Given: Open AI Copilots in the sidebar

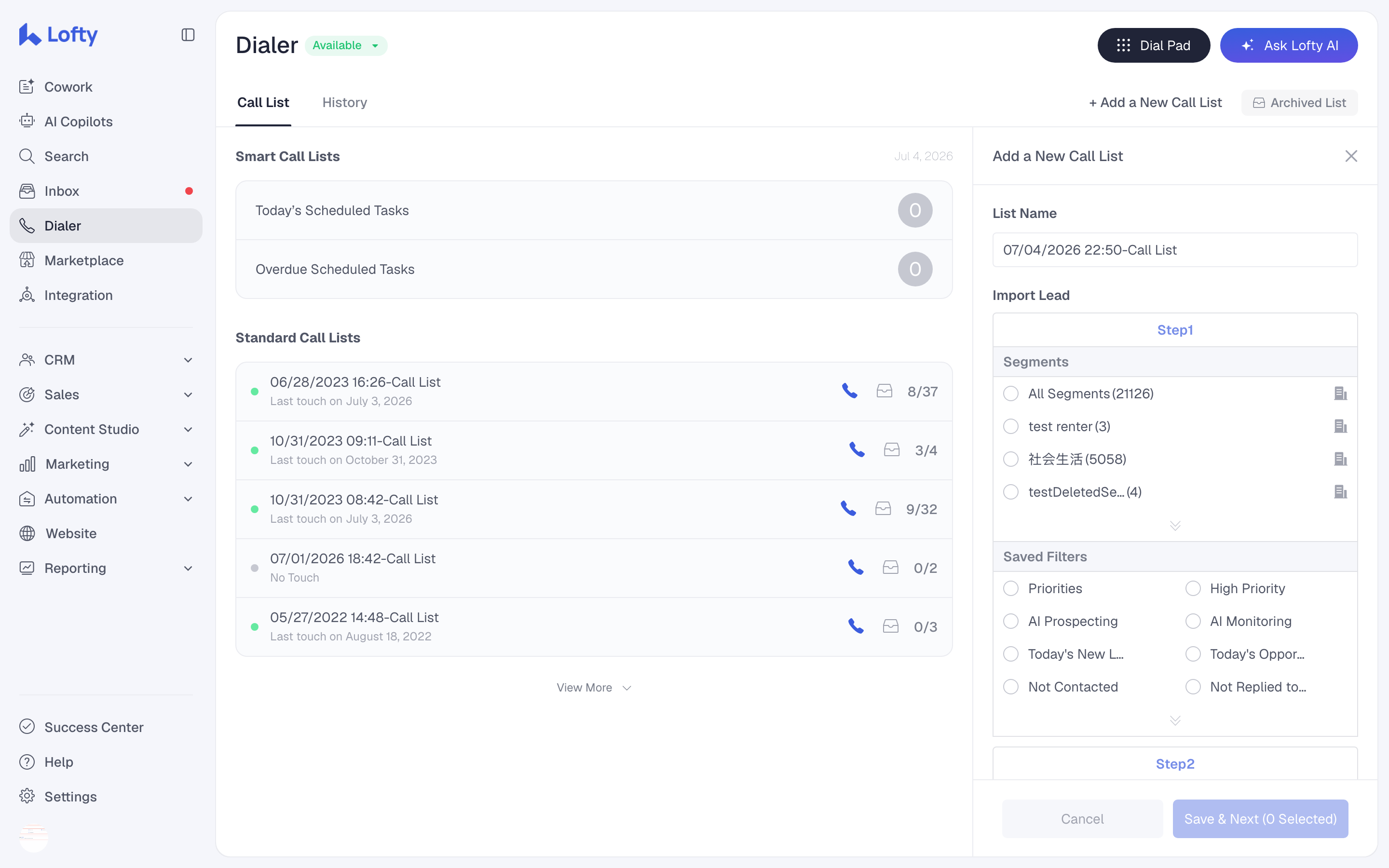Looking at the screenshot, I should pos(106,122).
